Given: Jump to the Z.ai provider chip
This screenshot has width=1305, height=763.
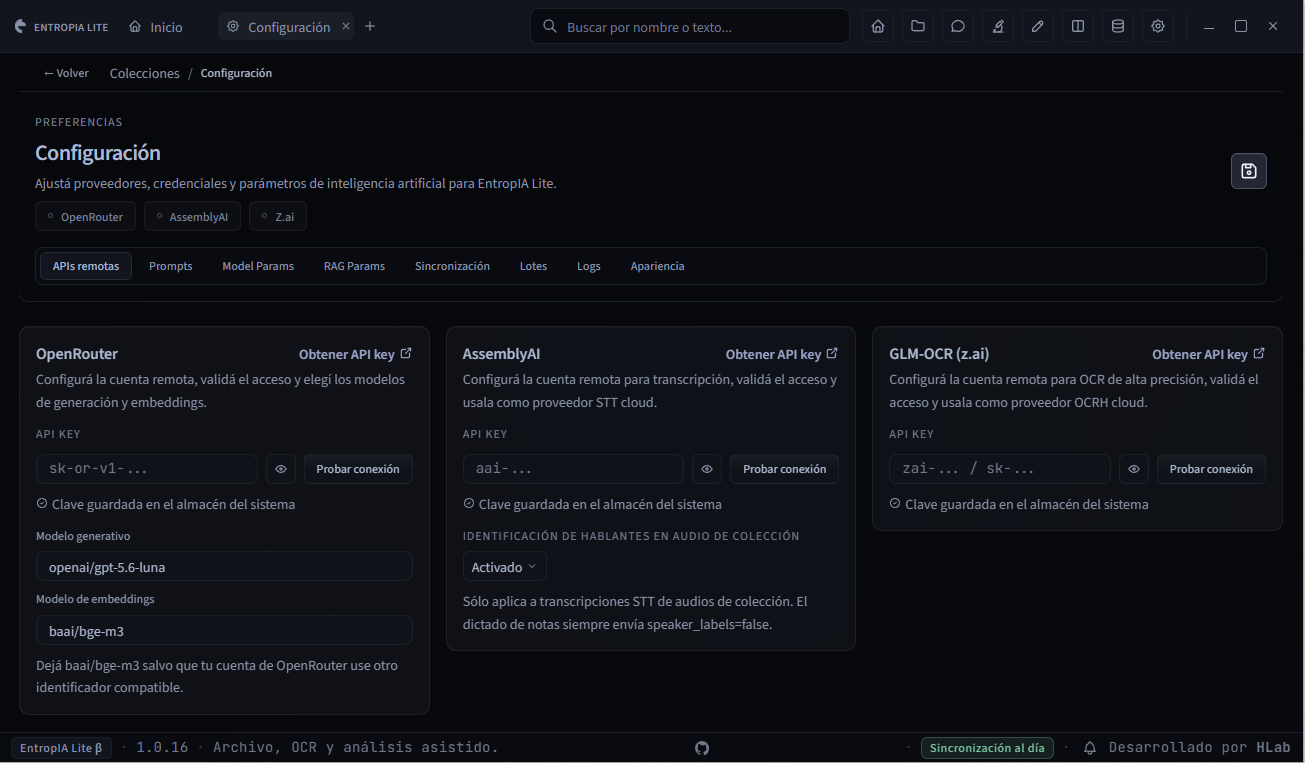Looking at the screenshot, I should pos(278,216).
